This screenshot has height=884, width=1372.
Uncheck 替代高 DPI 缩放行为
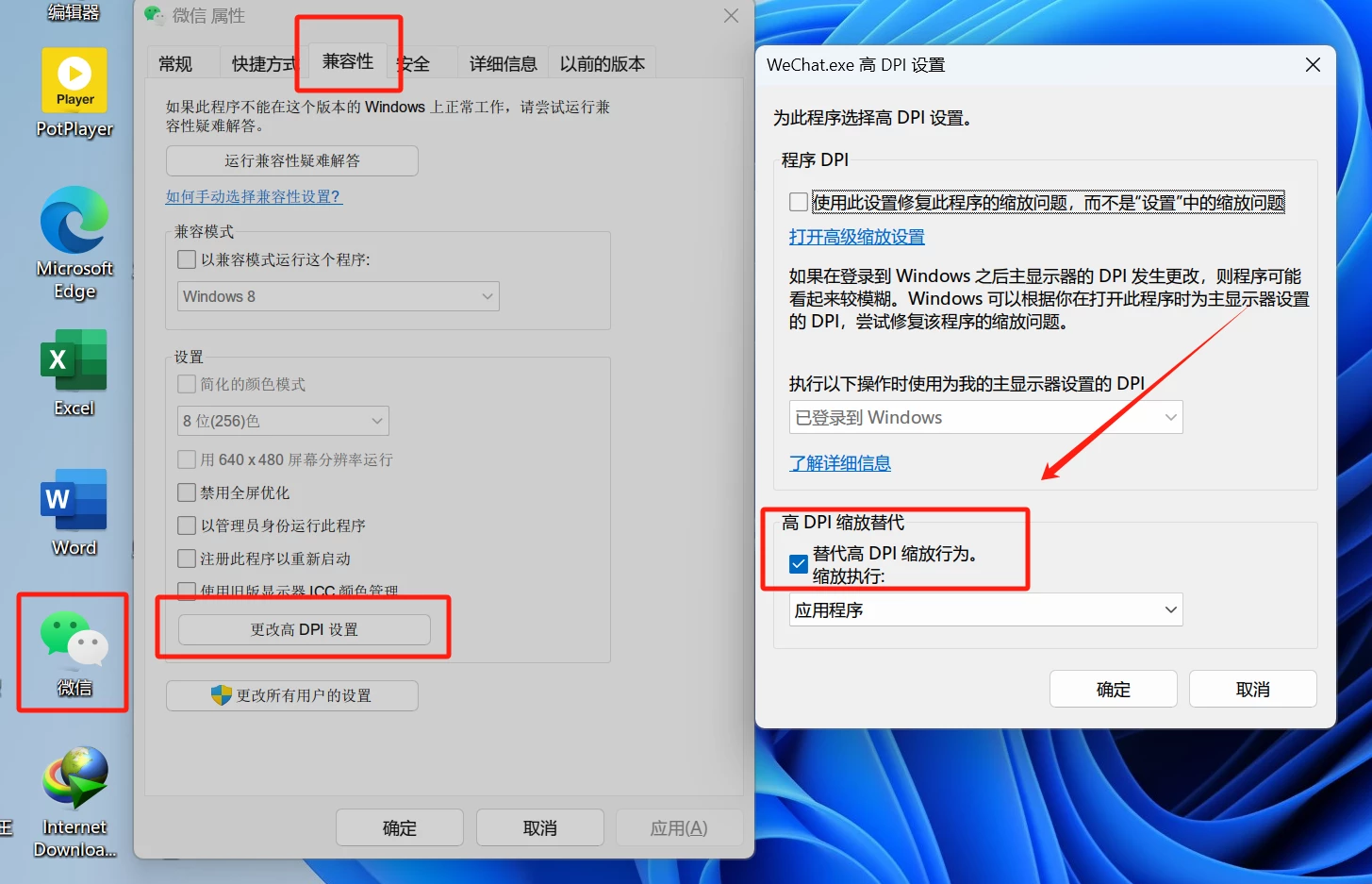pyautogui.click(x=798, y=563)
